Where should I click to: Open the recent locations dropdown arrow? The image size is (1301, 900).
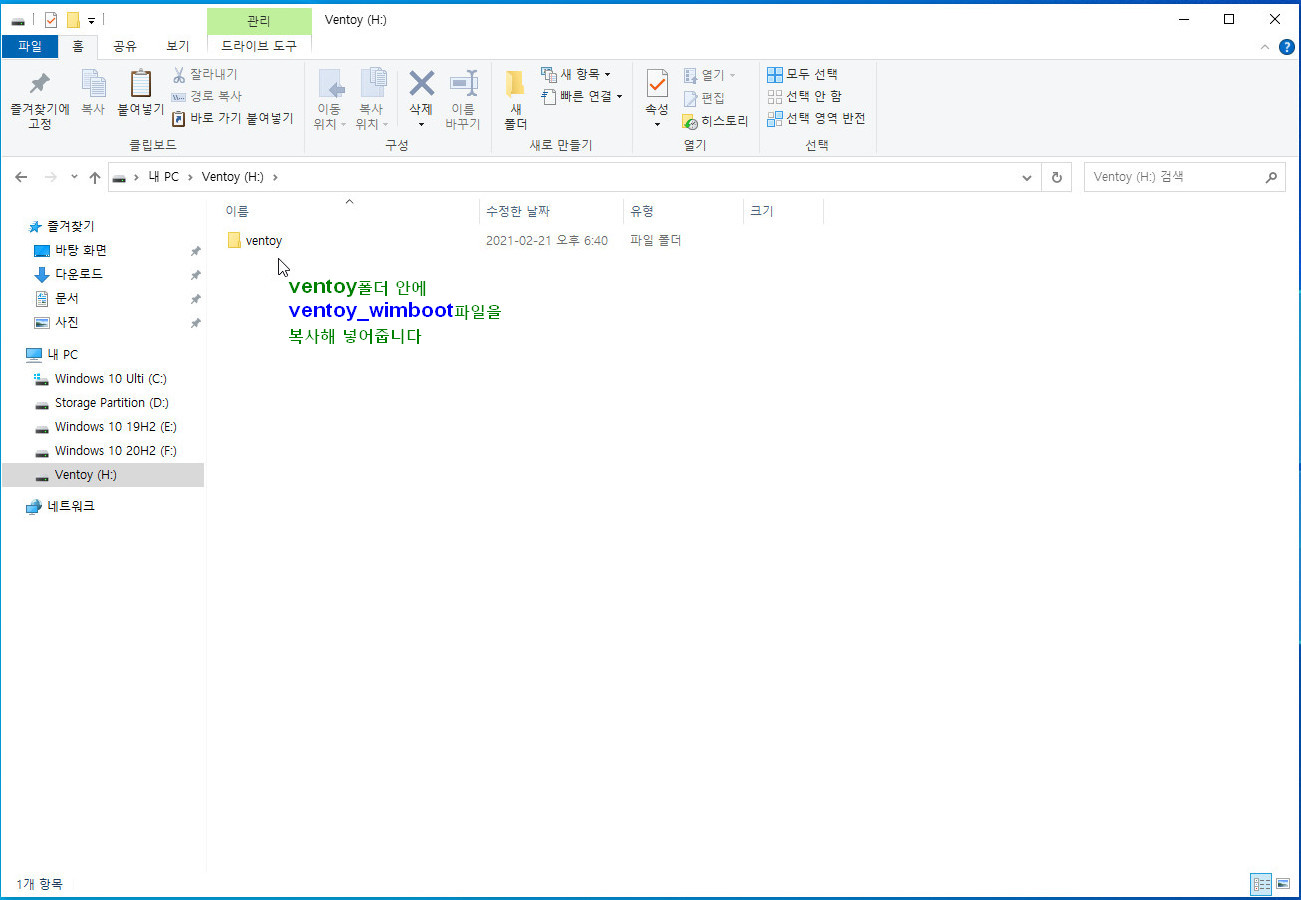[x=74, y=177]
